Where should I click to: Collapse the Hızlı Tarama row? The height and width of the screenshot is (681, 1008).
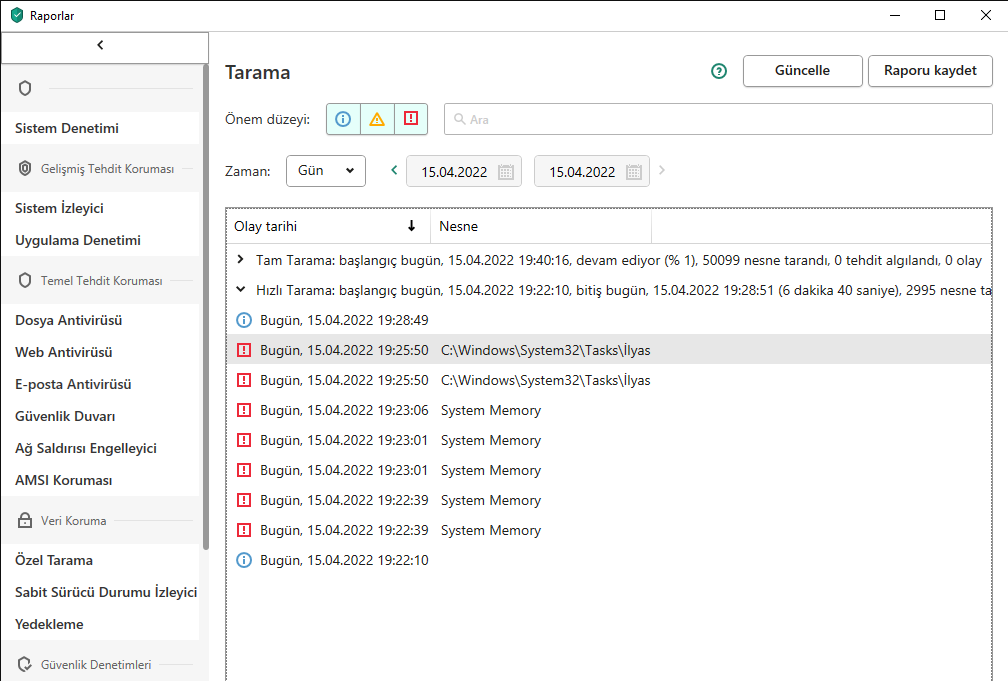click(x=240, y=289)
